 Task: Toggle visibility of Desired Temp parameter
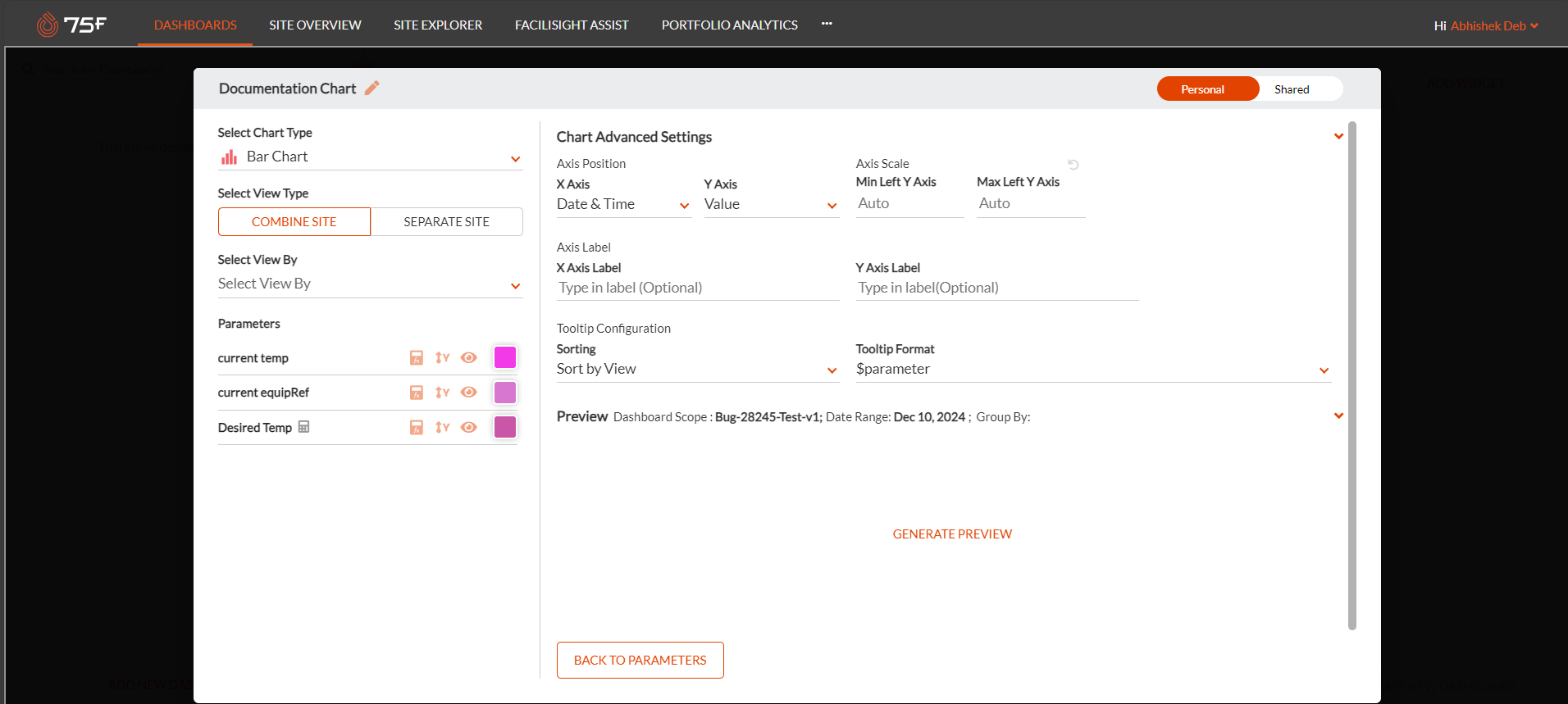(x=469, y=427)
